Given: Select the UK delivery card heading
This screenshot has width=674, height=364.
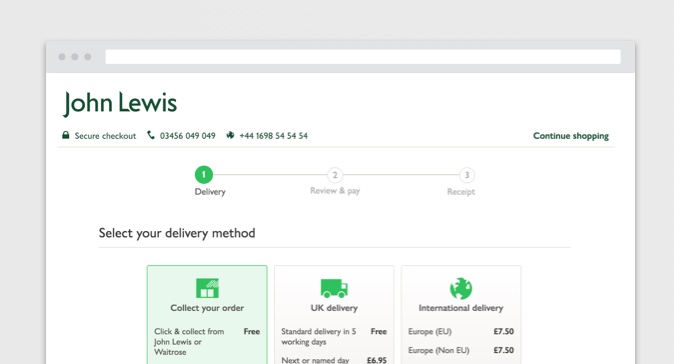Looking at the screenshot, I should coord(334,308).
